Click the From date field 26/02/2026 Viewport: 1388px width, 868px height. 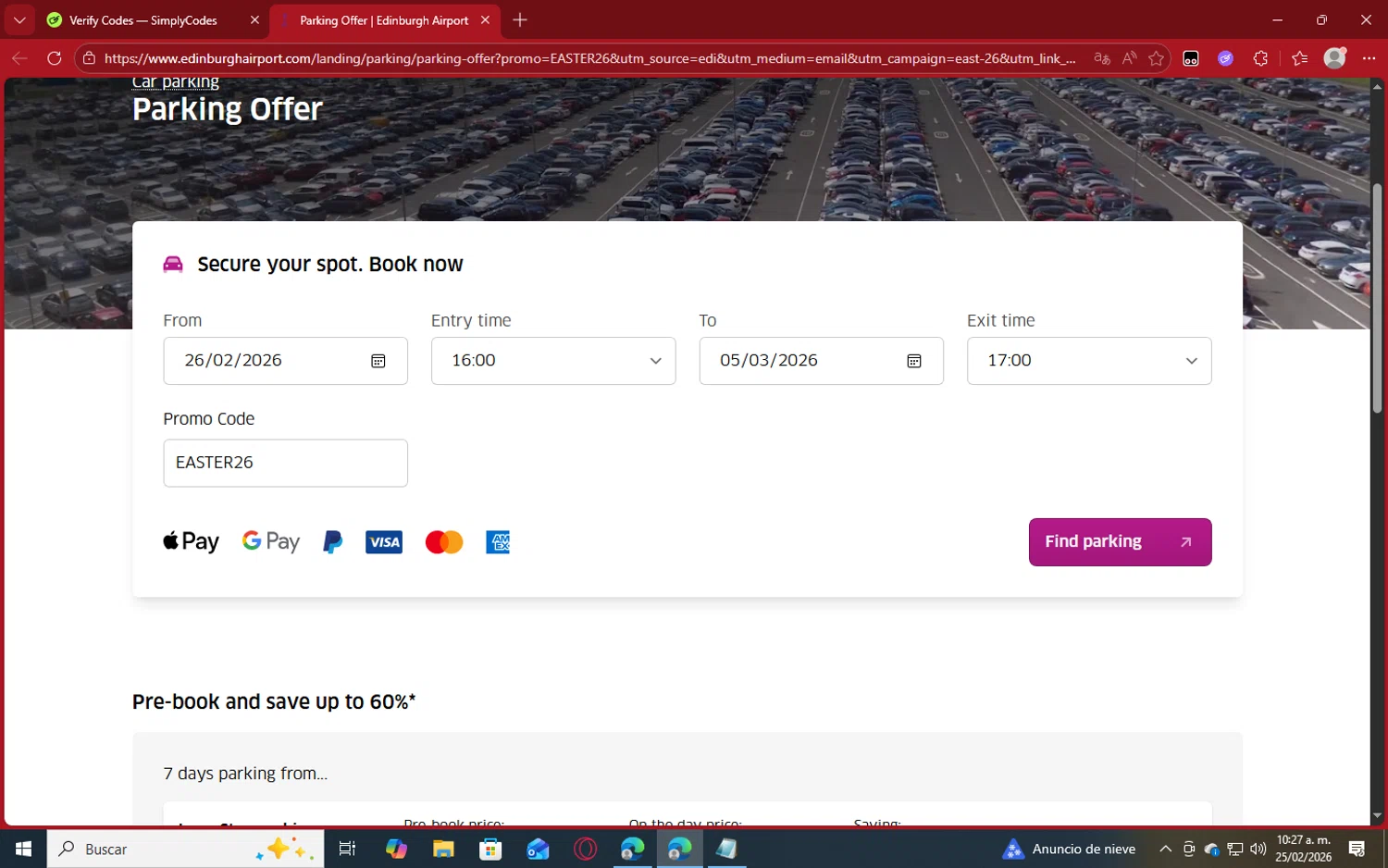pos(285,361)
